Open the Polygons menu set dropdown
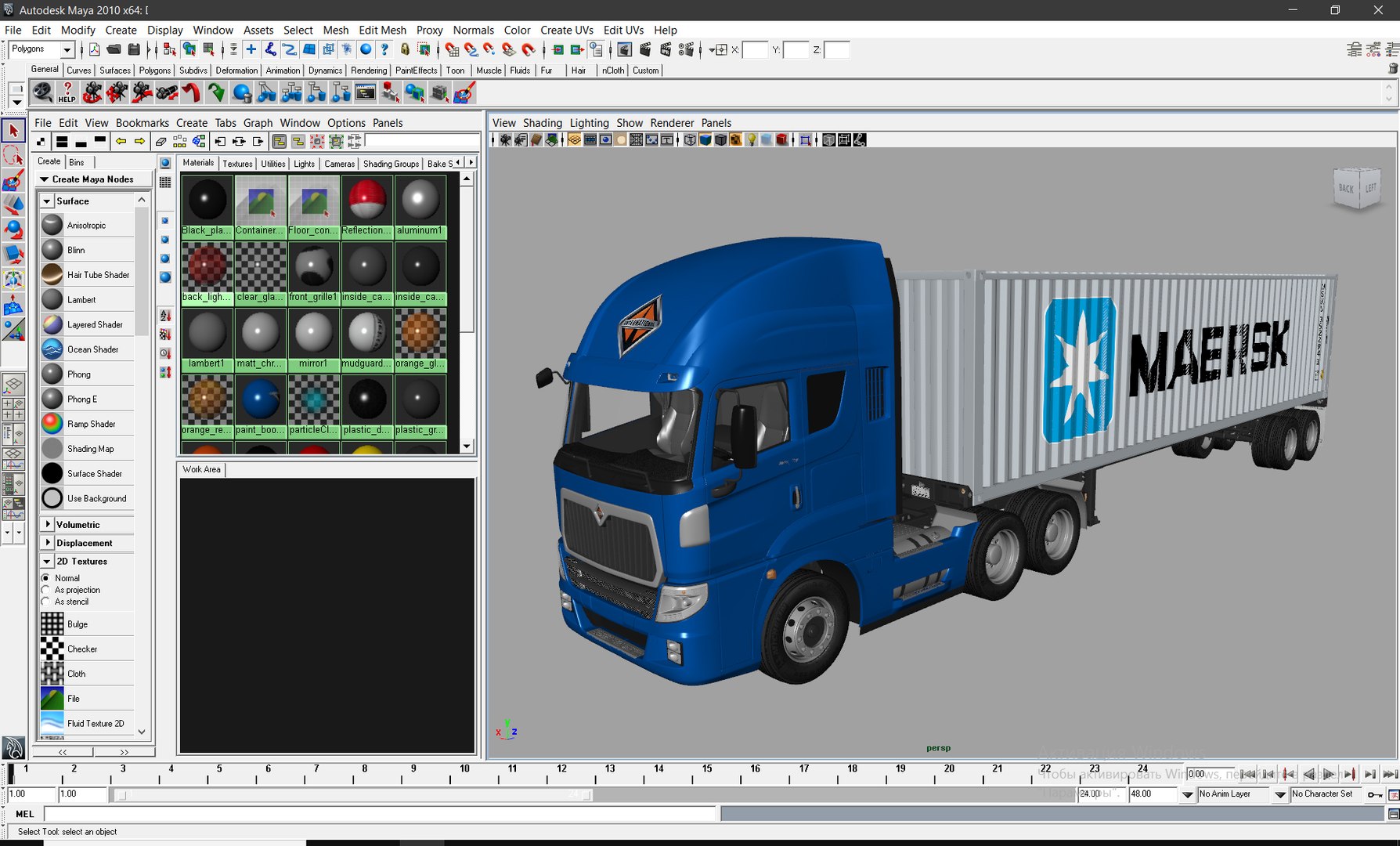The width and height of the screenshot is (1400, 846). [x=67, y=49]
